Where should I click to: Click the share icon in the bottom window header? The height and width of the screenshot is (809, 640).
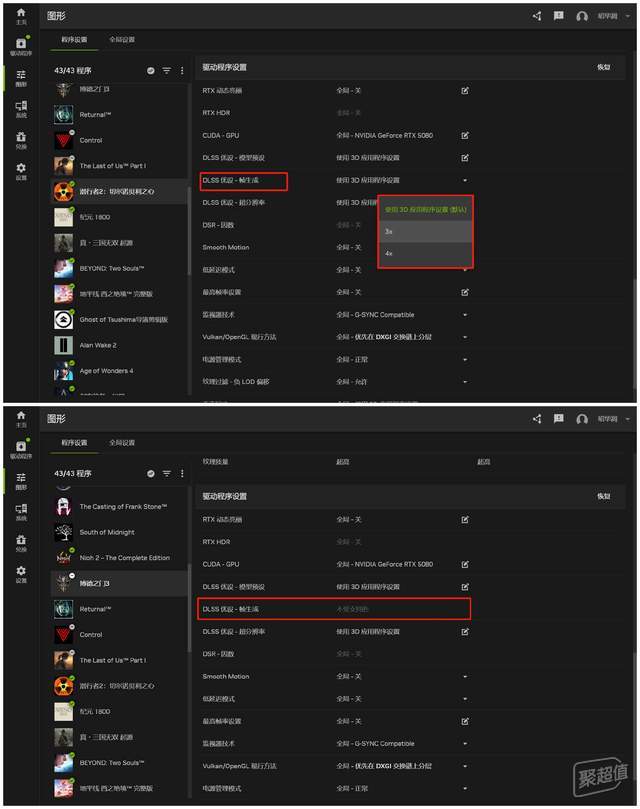pos(537,419)
